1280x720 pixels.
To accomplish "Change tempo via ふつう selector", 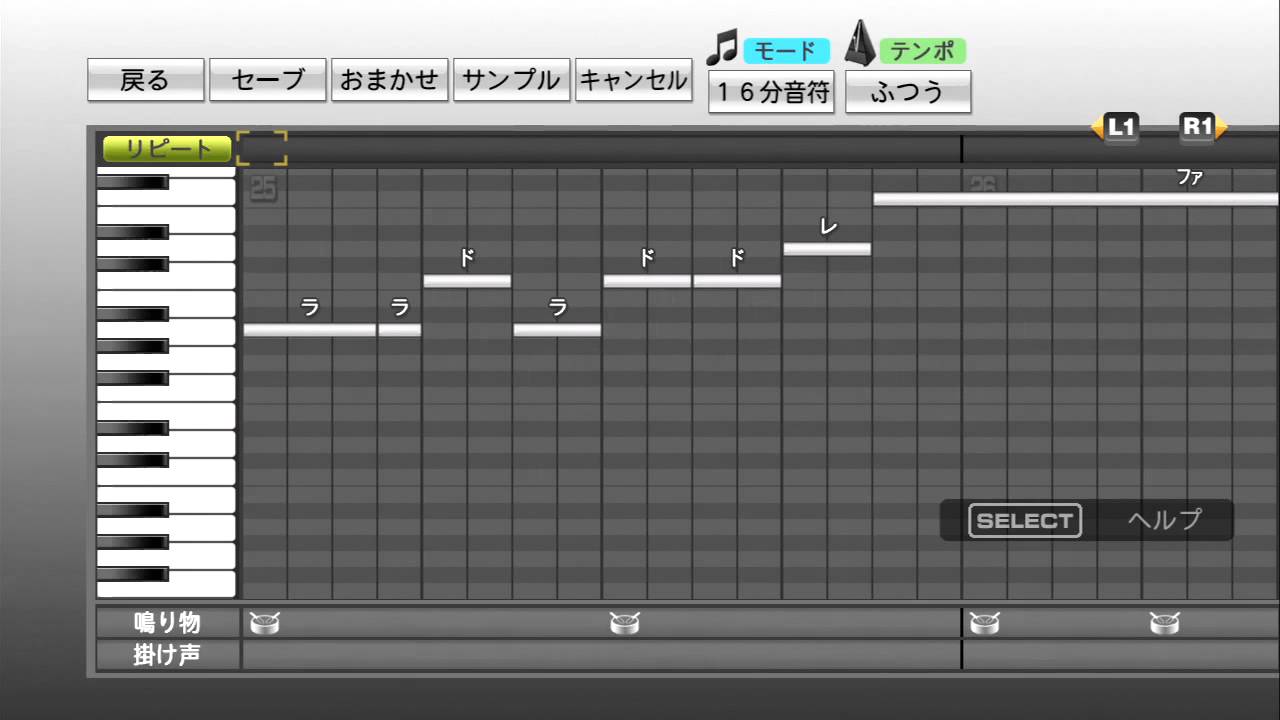I will click(x=908, y=92).
